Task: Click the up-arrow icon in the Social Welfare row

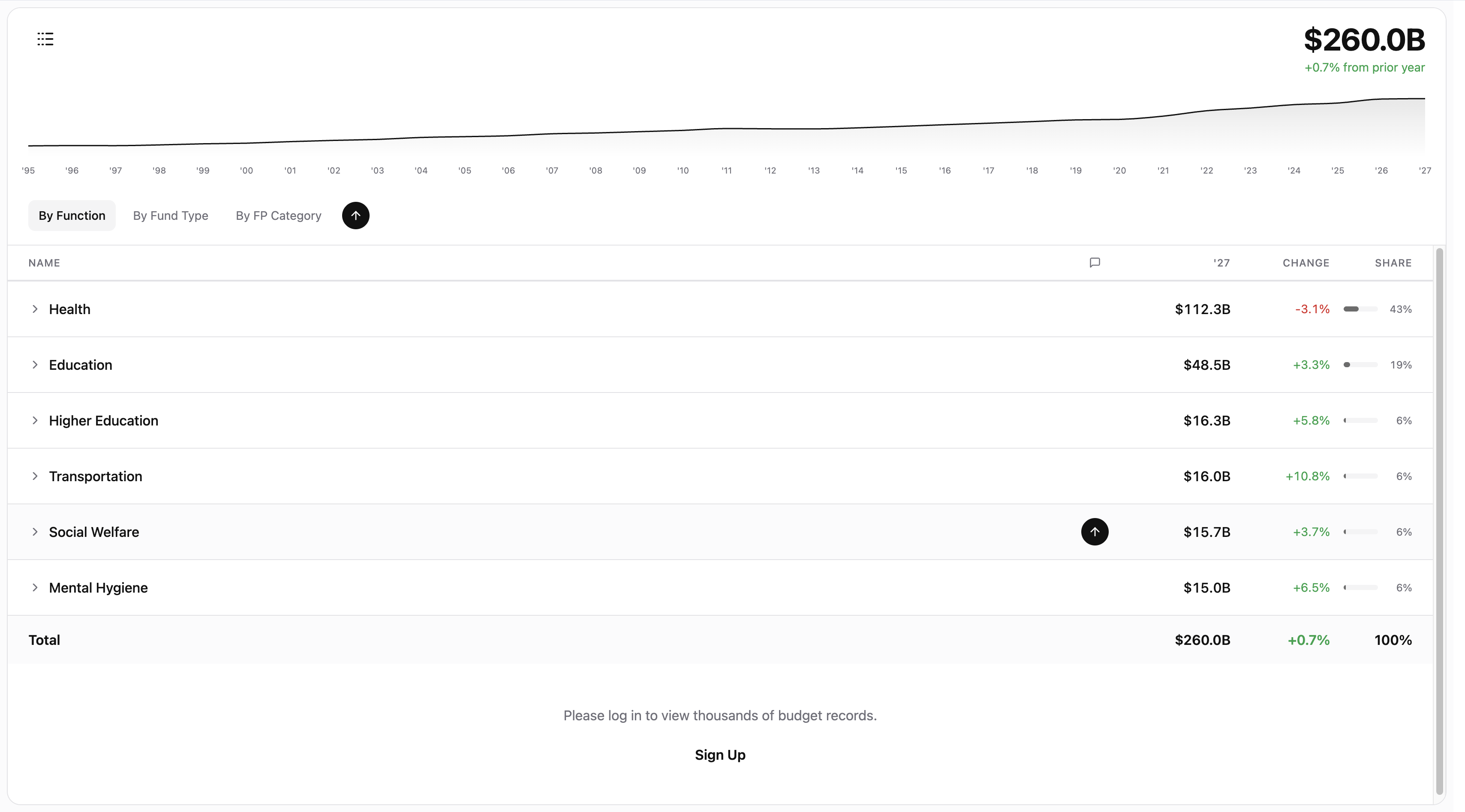Action: click(1095, 531)
